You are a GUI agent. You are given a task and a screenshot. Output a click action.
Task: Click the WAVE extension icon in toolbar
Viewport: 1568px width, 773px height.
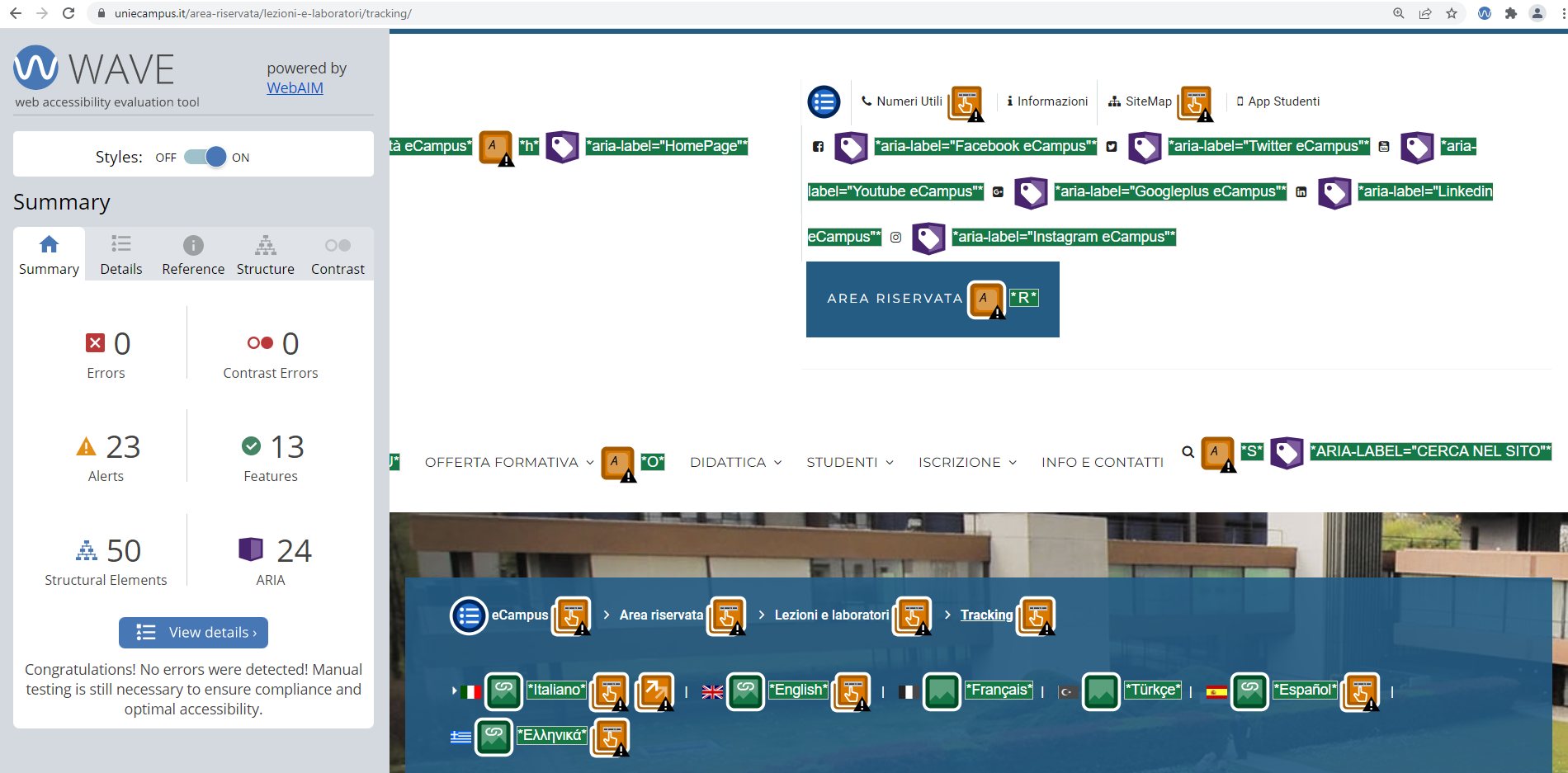(x=1485, y=13)
